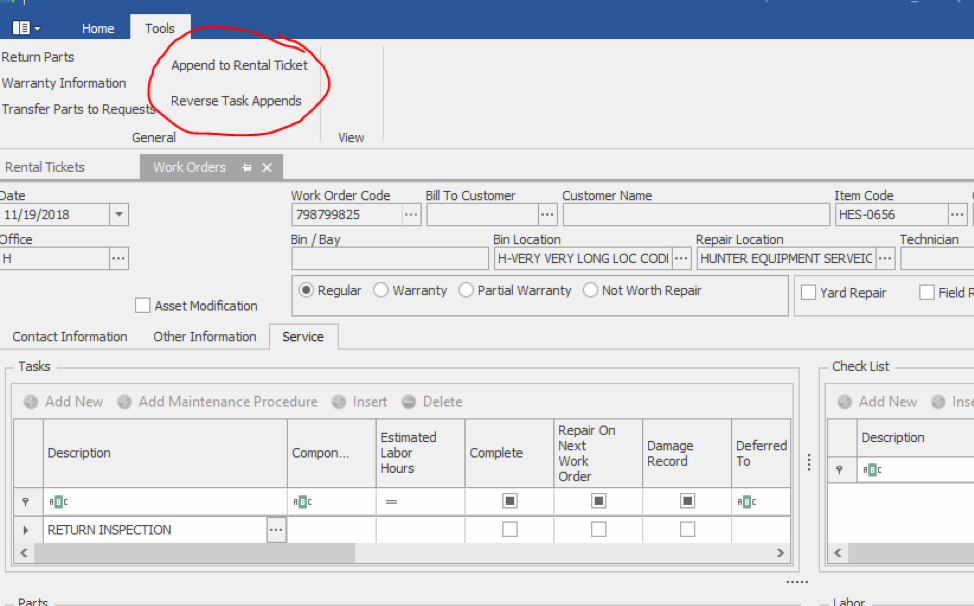This screenshot has width=974, height=606.
Task: Switch to the Home ribbon tab
Action: coord(98,29)
